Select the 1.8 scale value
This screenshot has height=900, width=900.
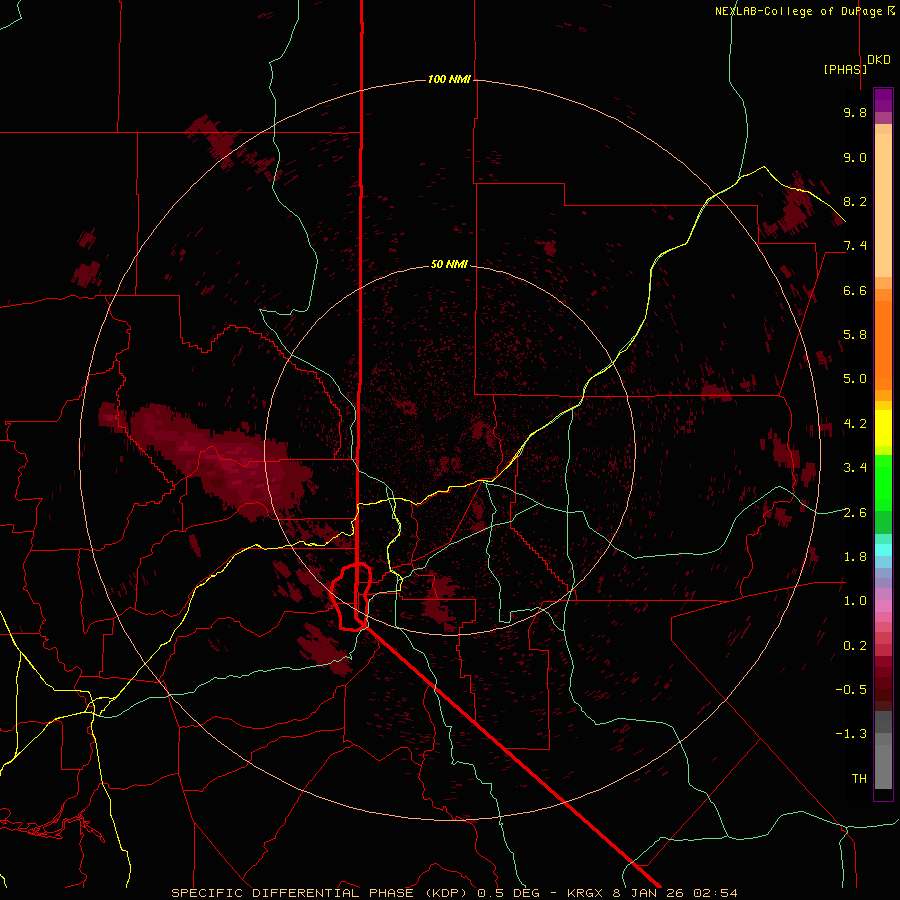pyautogui.click(x=855, y=557)
